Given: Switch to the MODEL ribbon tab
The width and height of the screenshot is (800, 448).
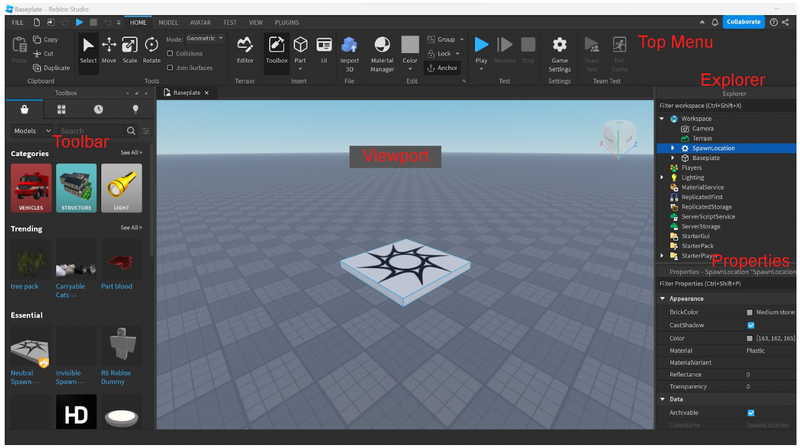Looking at the screenshot, I should pos(168,21).
